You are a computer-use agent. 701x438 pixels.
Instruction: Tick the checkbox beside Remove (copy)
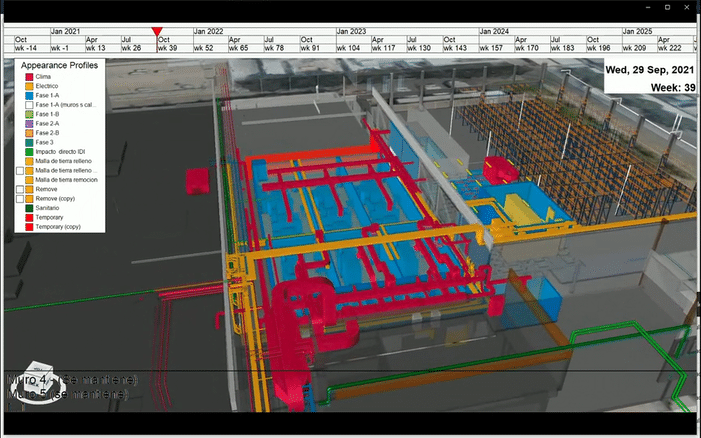point(20,198)
